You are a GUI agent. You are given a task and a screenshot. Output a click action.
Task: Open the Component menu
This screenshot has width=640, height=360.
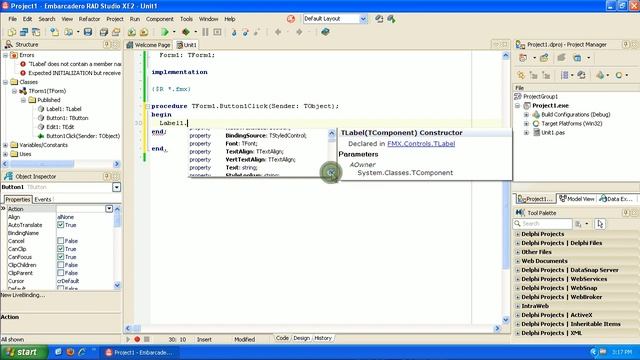[160, 19]
